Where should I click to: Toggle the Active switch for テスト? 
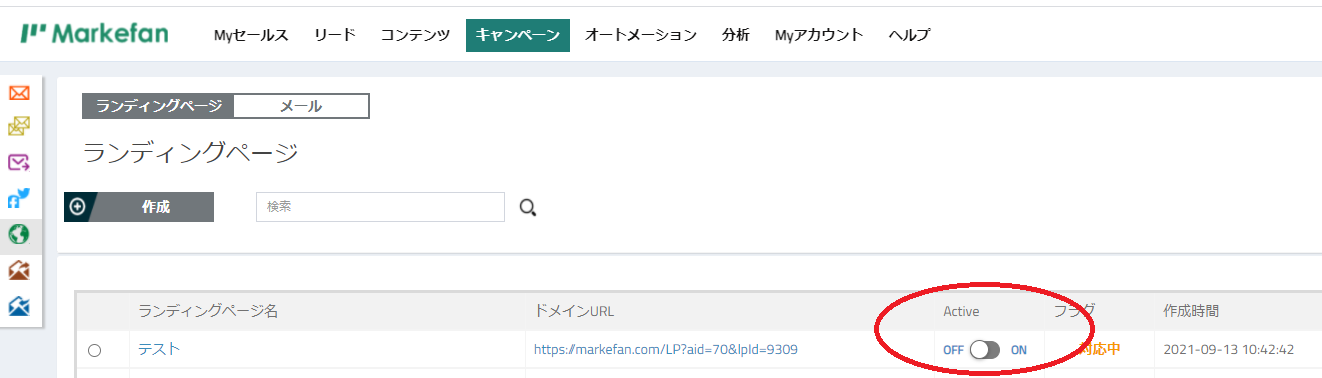[x=985, y=350]
